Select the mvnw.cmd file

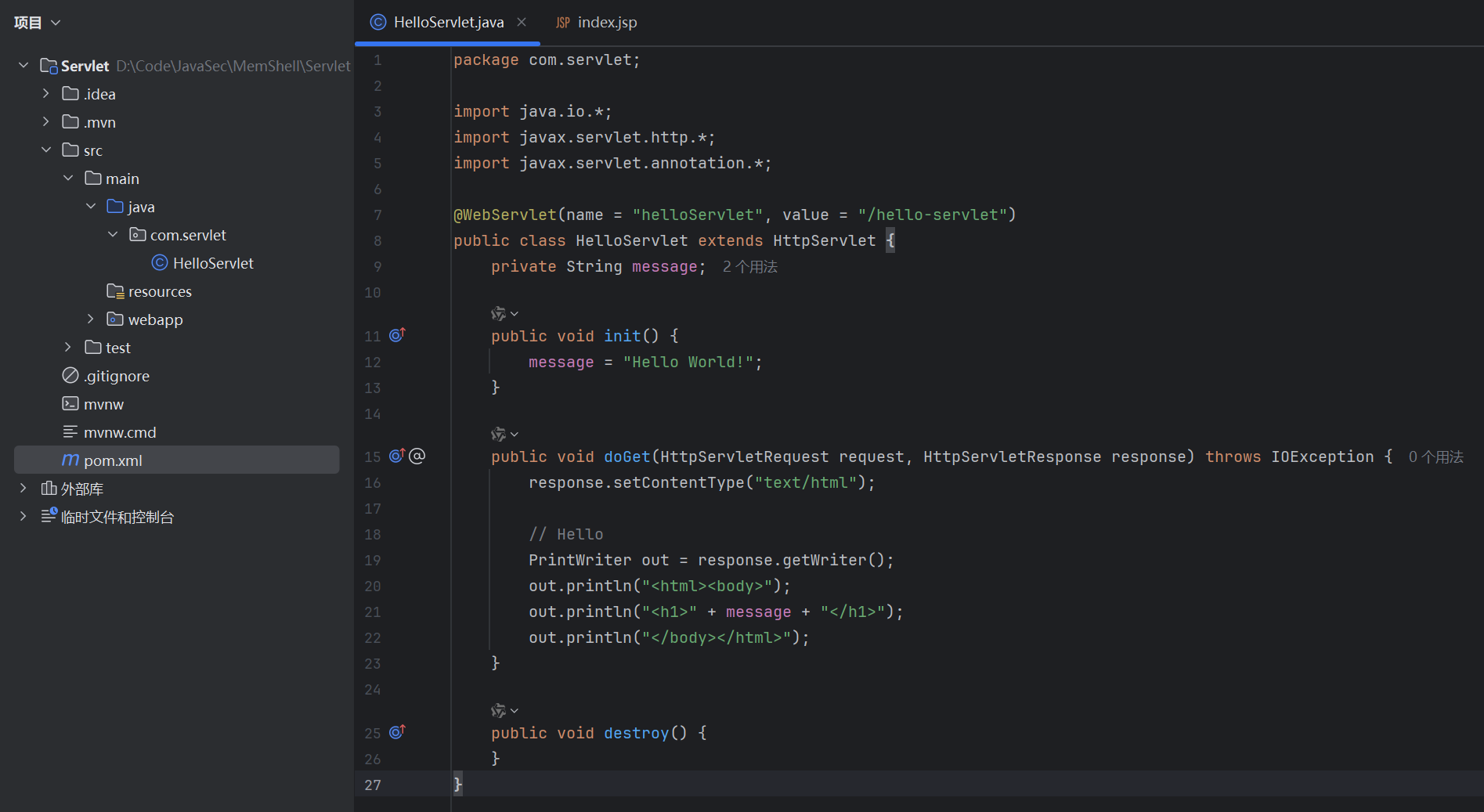coord(119,432)
